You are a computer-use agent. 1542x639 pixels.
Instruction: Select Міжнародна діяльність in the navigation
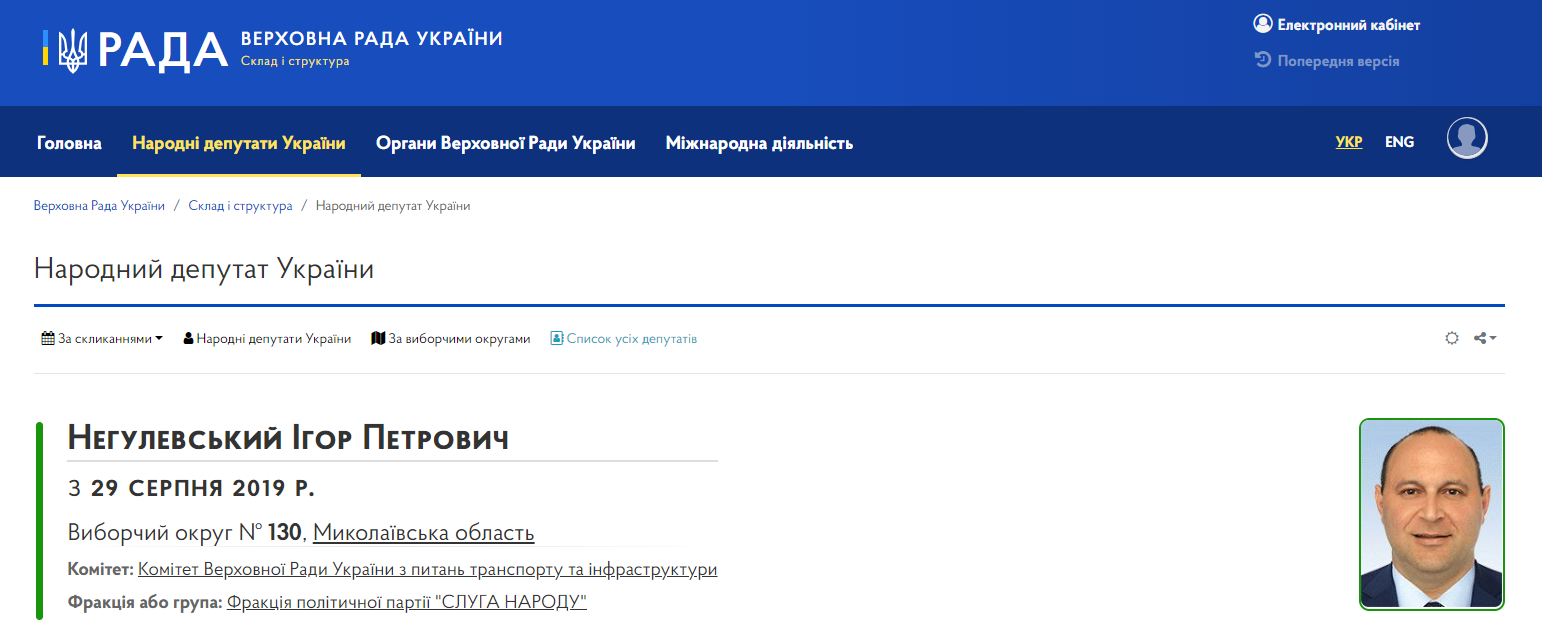759,142
